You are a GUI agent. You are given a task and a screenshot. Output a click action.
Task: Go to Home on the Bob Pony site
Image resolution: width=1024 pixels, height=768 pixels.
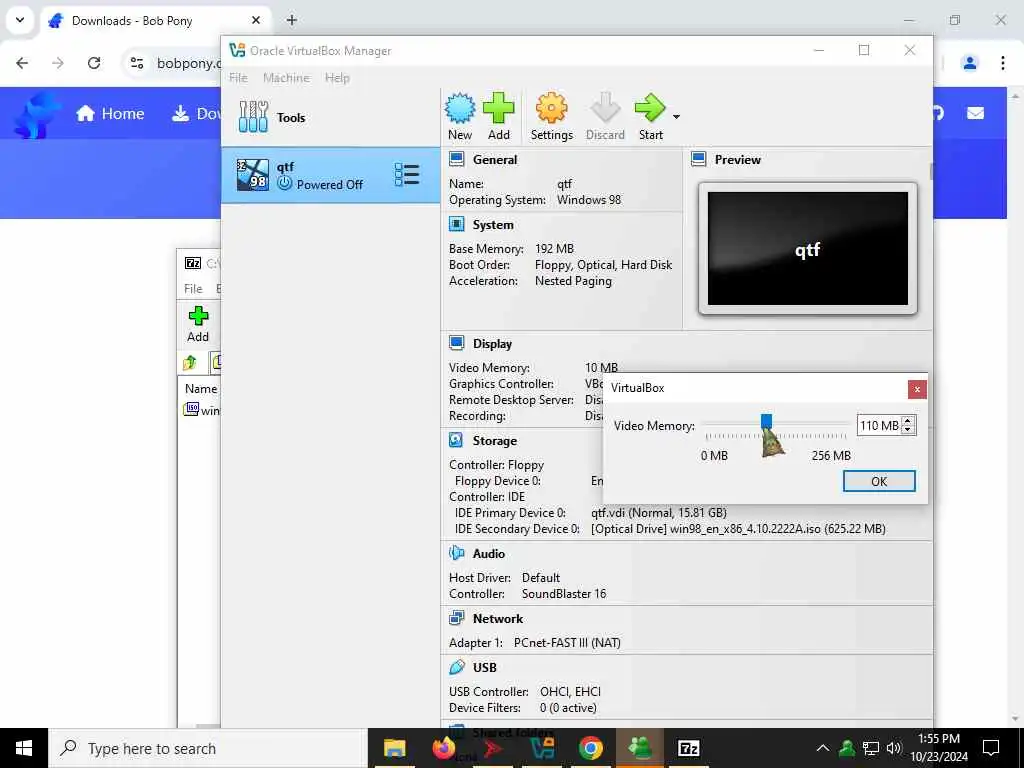[110, 114]
